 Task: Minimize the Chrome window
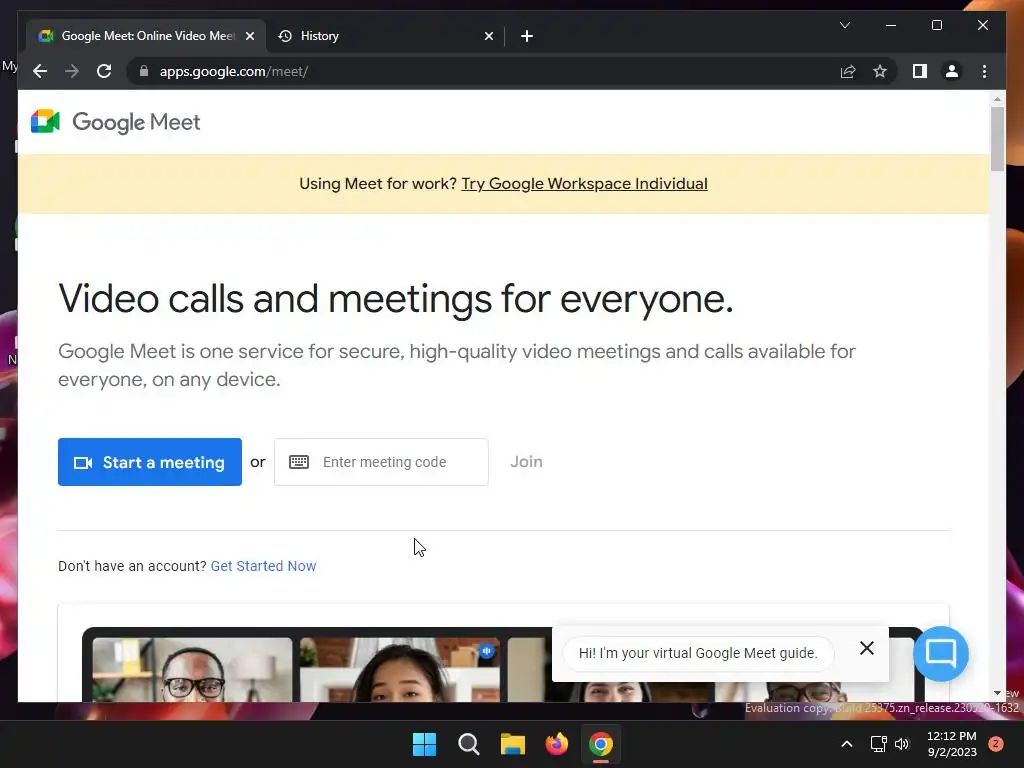click(x=890, y=25)
